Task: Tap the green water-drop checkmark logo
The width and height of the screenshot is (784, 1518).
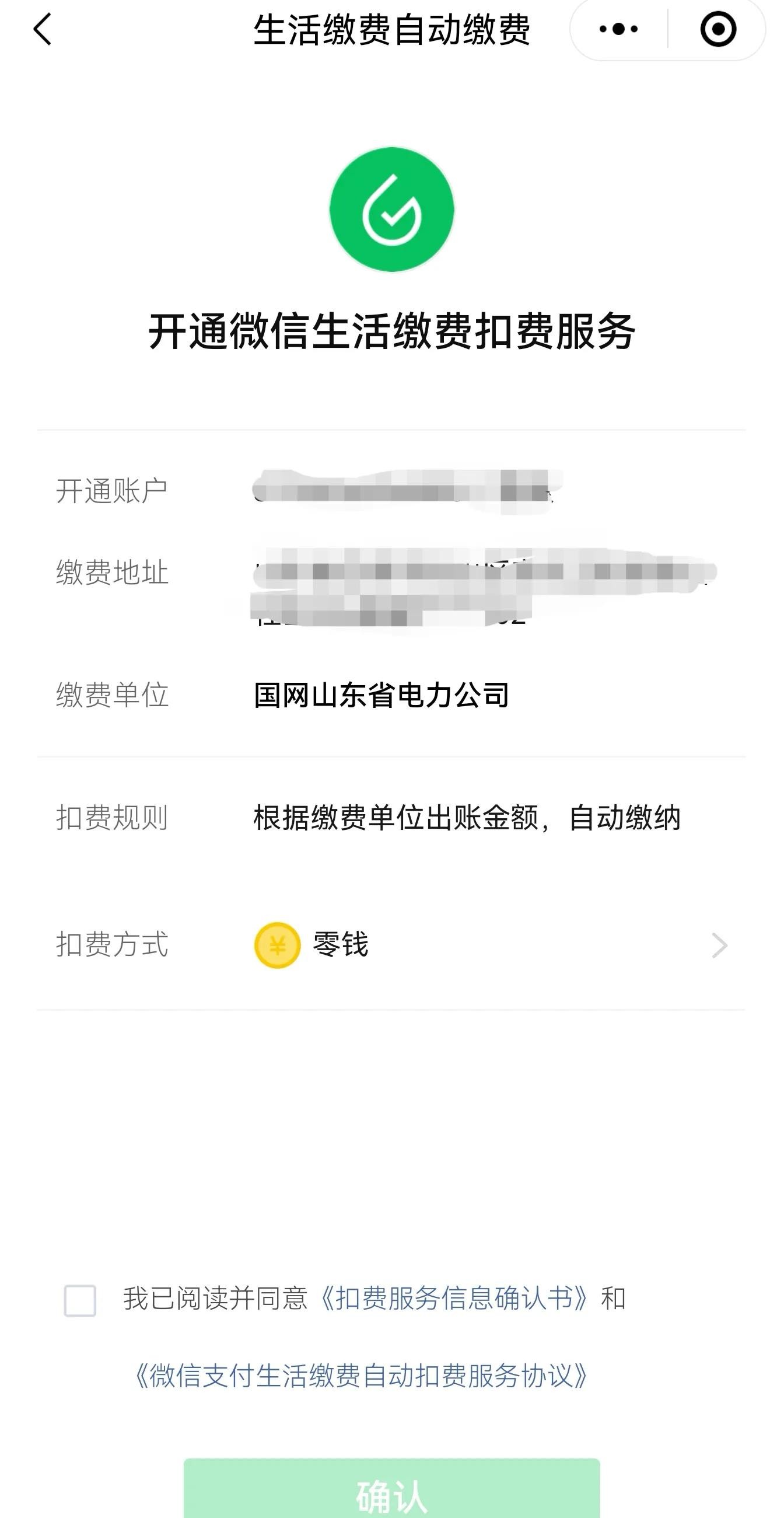Action: pos(391,210)
